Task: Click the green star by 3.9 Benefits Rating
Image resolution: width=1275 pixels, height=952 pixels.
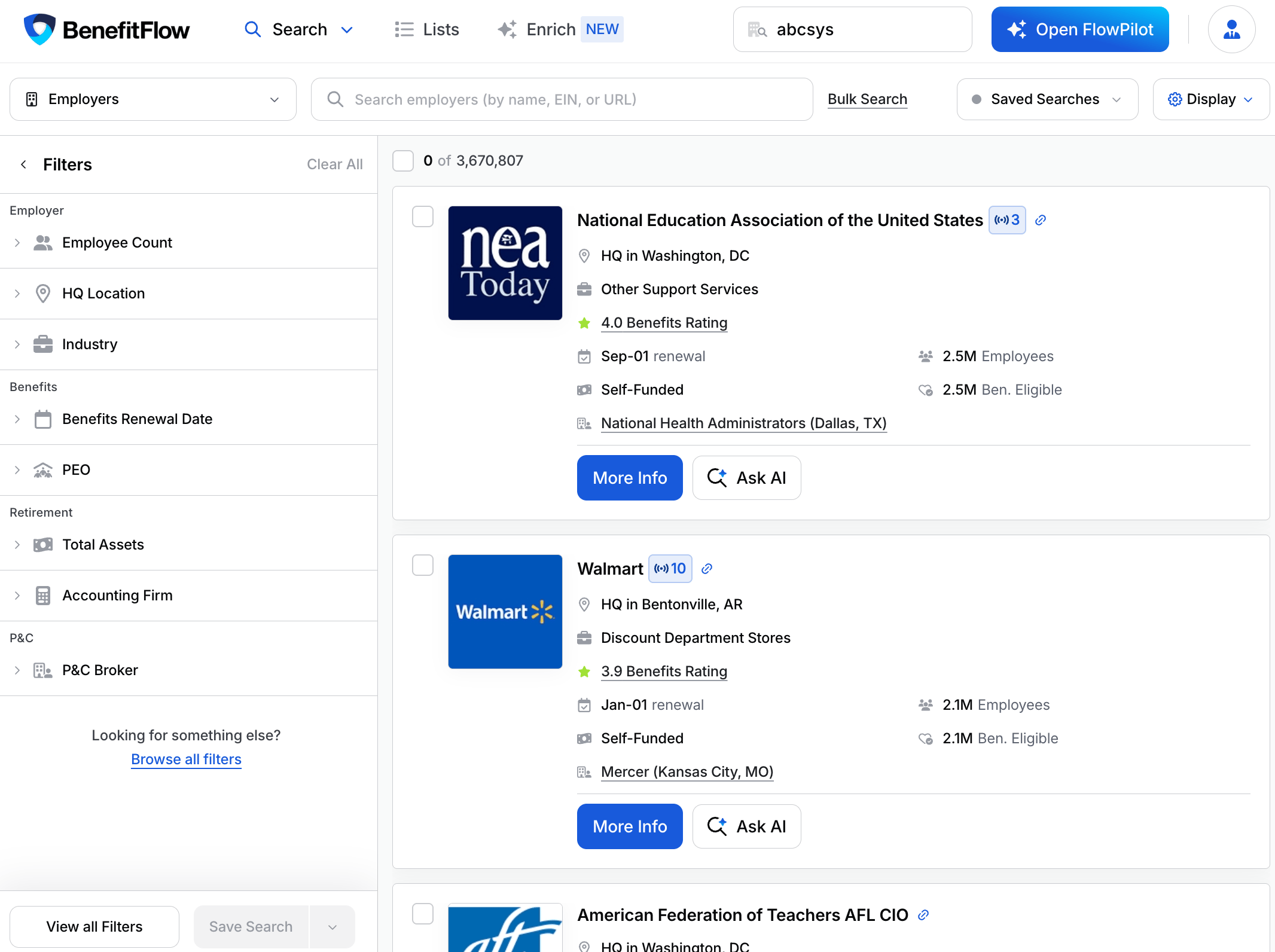Action: coord(584,672)
